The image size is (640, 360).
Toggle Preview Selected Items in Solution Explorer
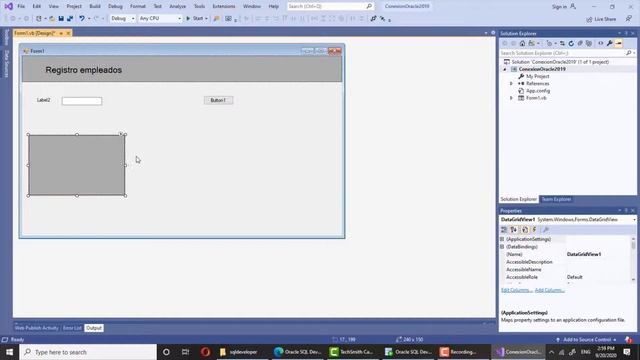click(x=619, y=43)
